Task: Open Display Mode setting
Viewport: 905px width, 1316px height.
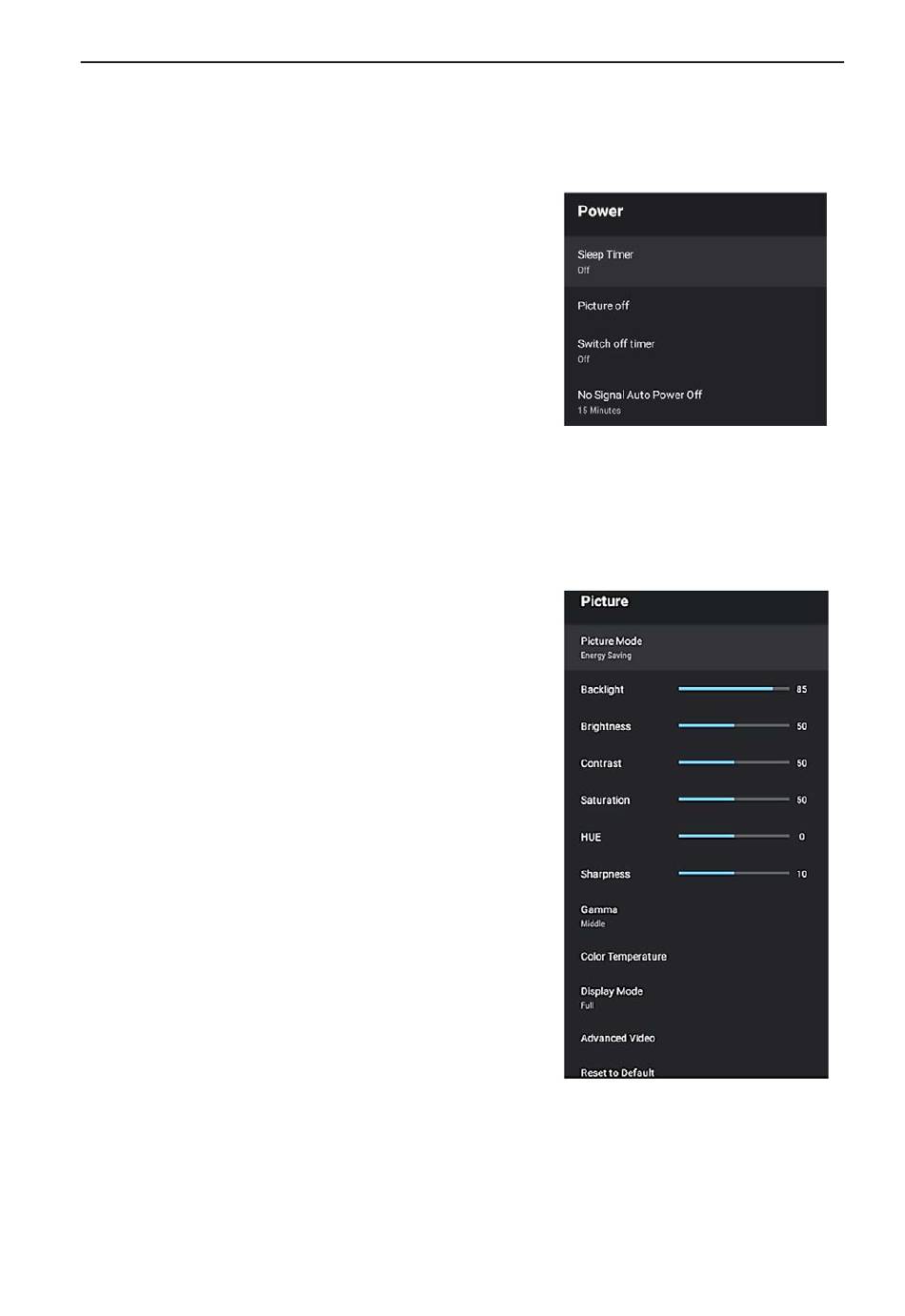Action: coord(695,998)
